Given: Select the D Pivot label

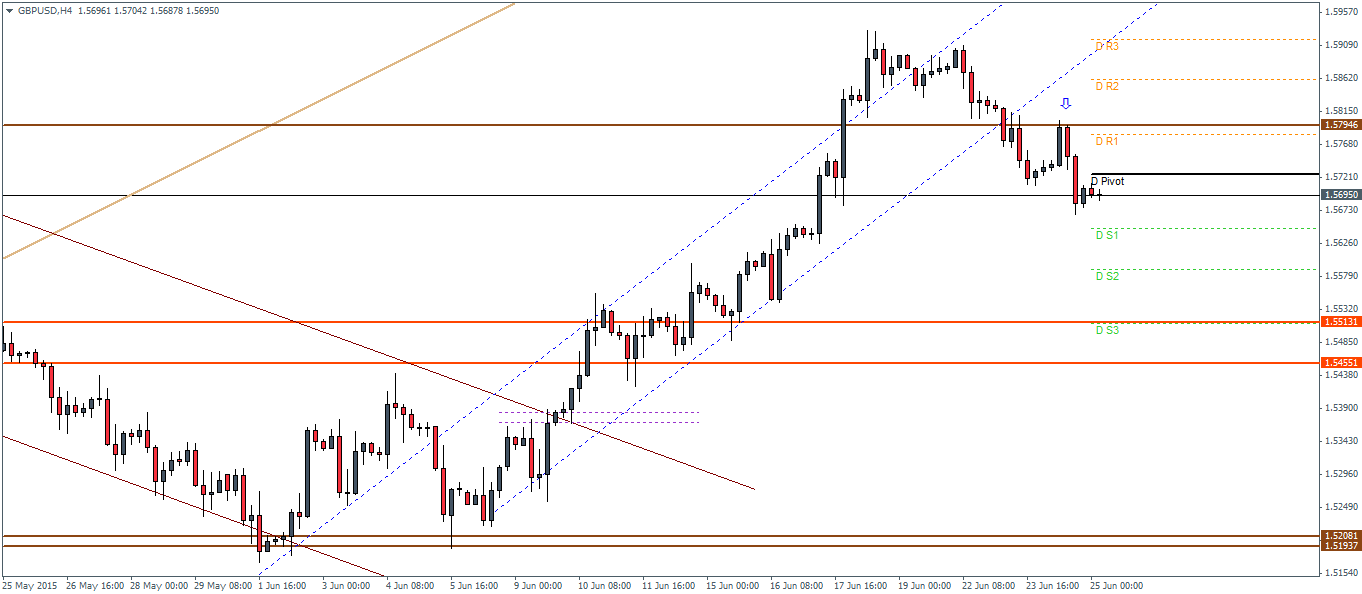Looking at the screenshot, I should click(1107, 181).
